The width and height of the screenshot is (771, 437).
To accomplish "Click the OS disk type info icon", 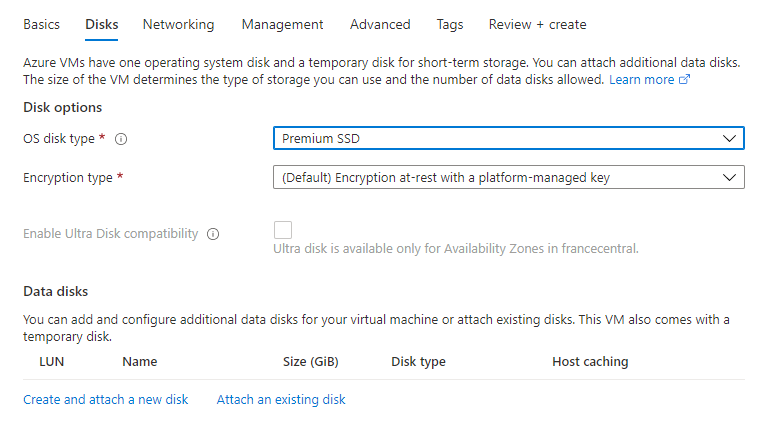I will [x=134, y=139].
